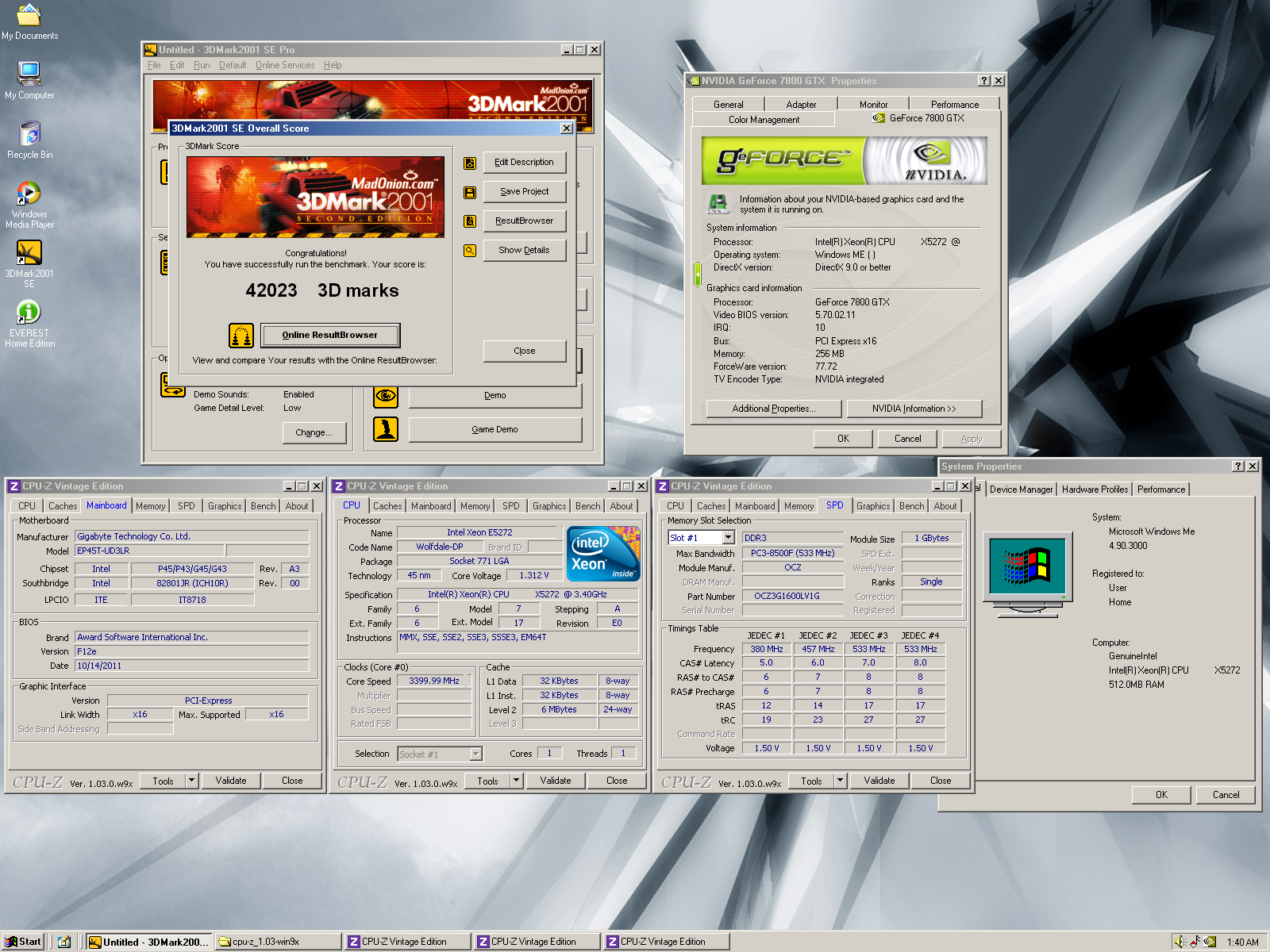This screenshot has height=952, width=1270.
Task: Expand Tools dropdown arrow in CPU-Z Mainboard window
Action: pos(191,781)
